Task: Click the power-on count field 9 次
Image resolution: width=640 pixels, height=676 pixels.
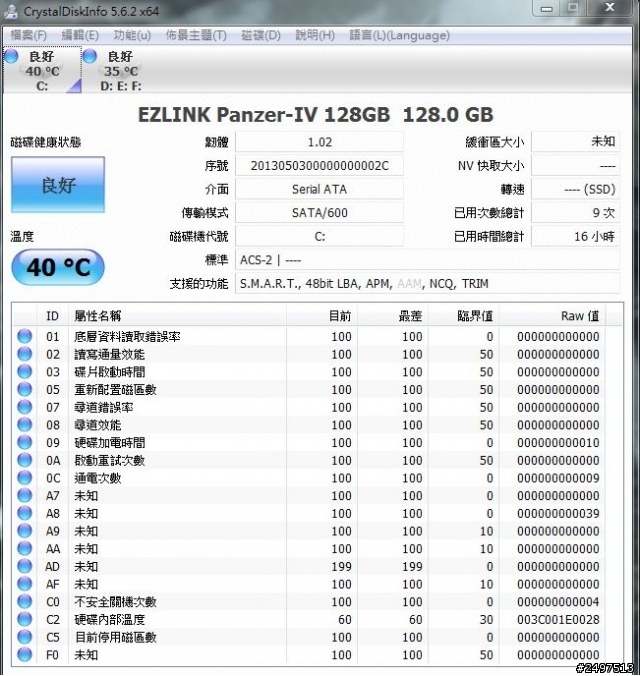Action: (576, 213)
